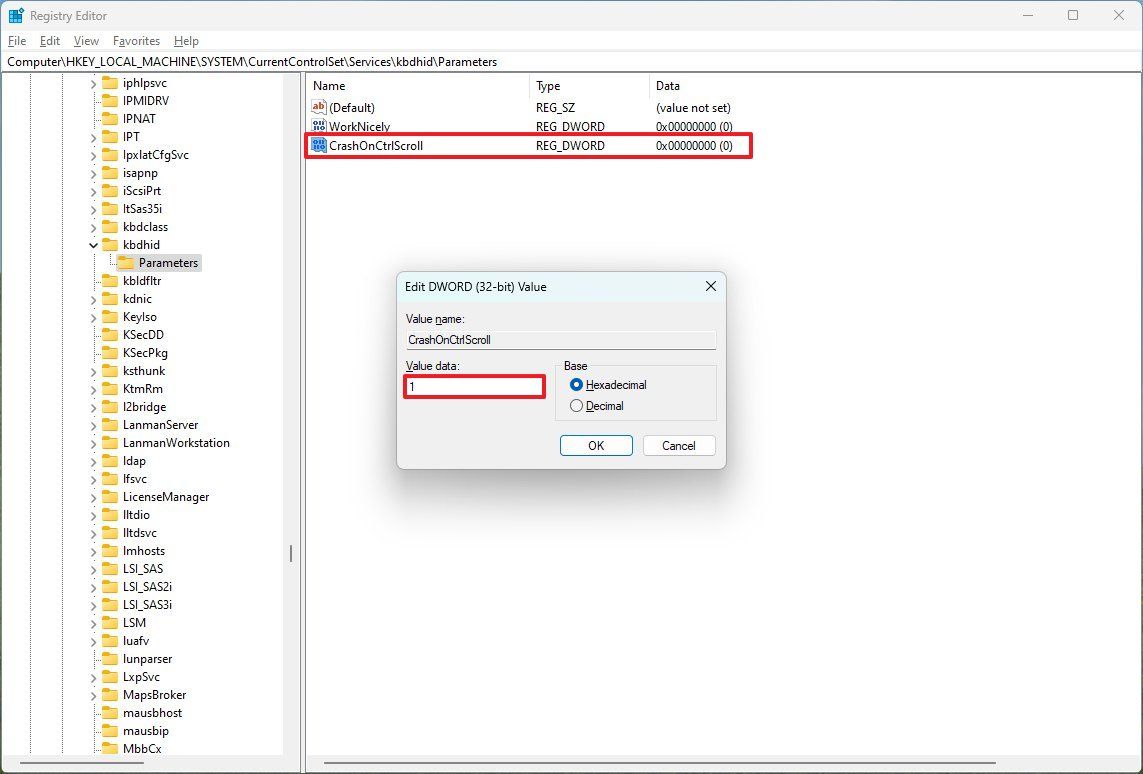This screenshot has height=774, width=1143.
Task: Click the isapnp folder icon
Action: [110, 173]
